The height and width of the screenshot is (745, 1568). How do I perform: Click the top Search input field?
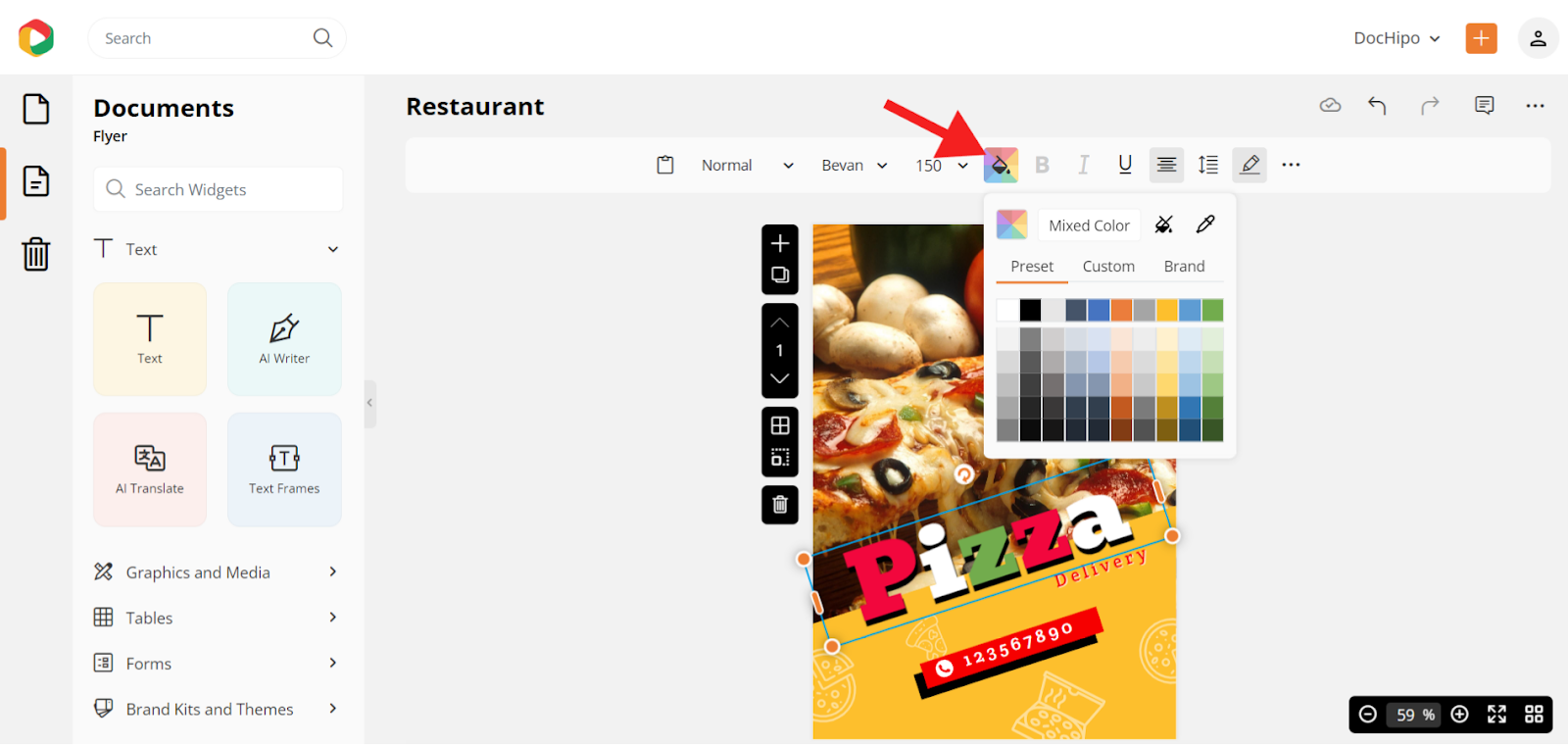click(217, 38)
